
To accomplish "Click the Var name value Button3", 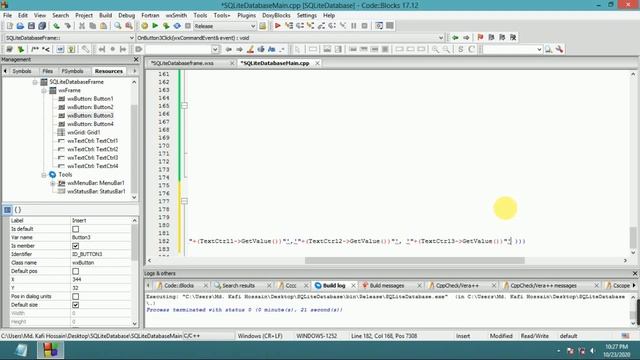I will pos(100,237).
